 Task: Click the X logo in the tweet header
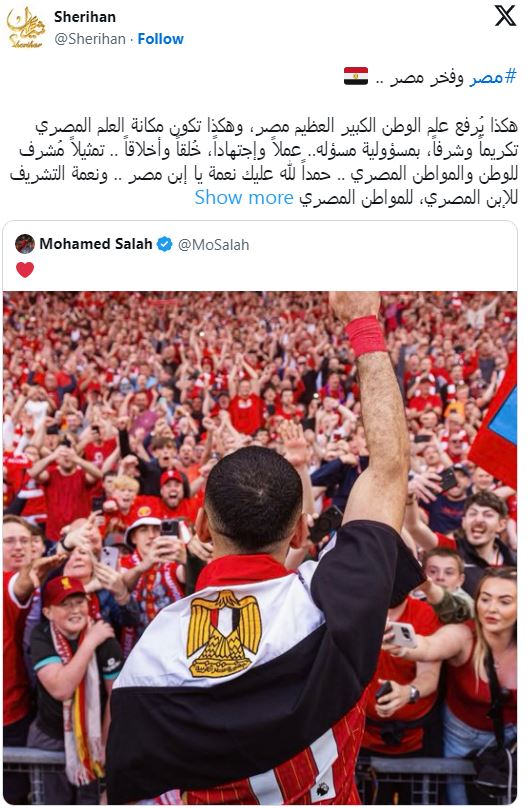point(505,16)
